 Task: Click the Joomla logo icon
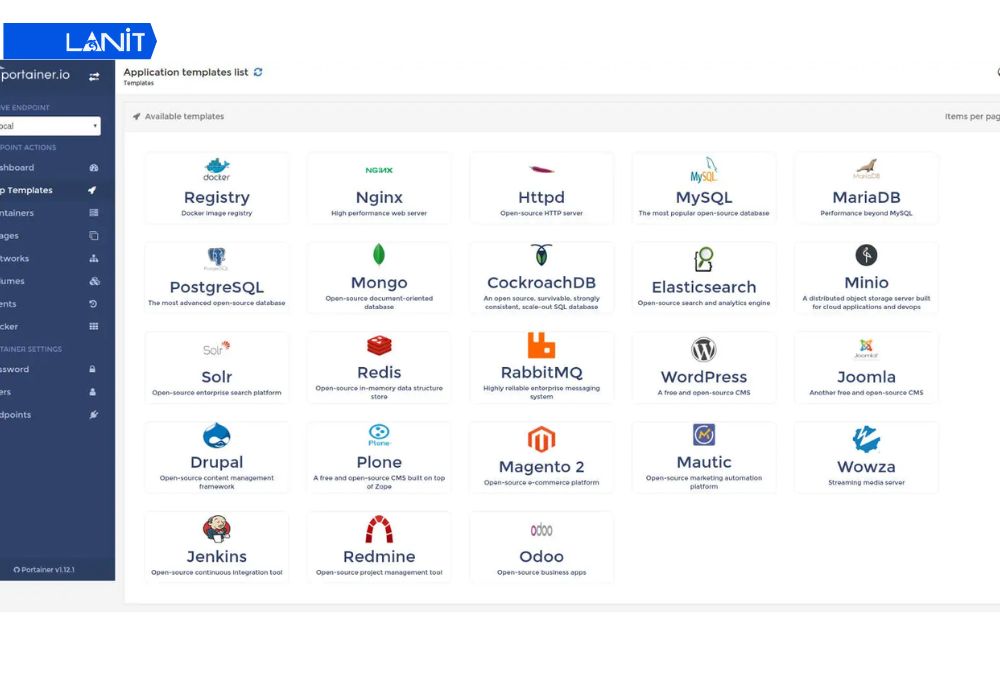866,349
